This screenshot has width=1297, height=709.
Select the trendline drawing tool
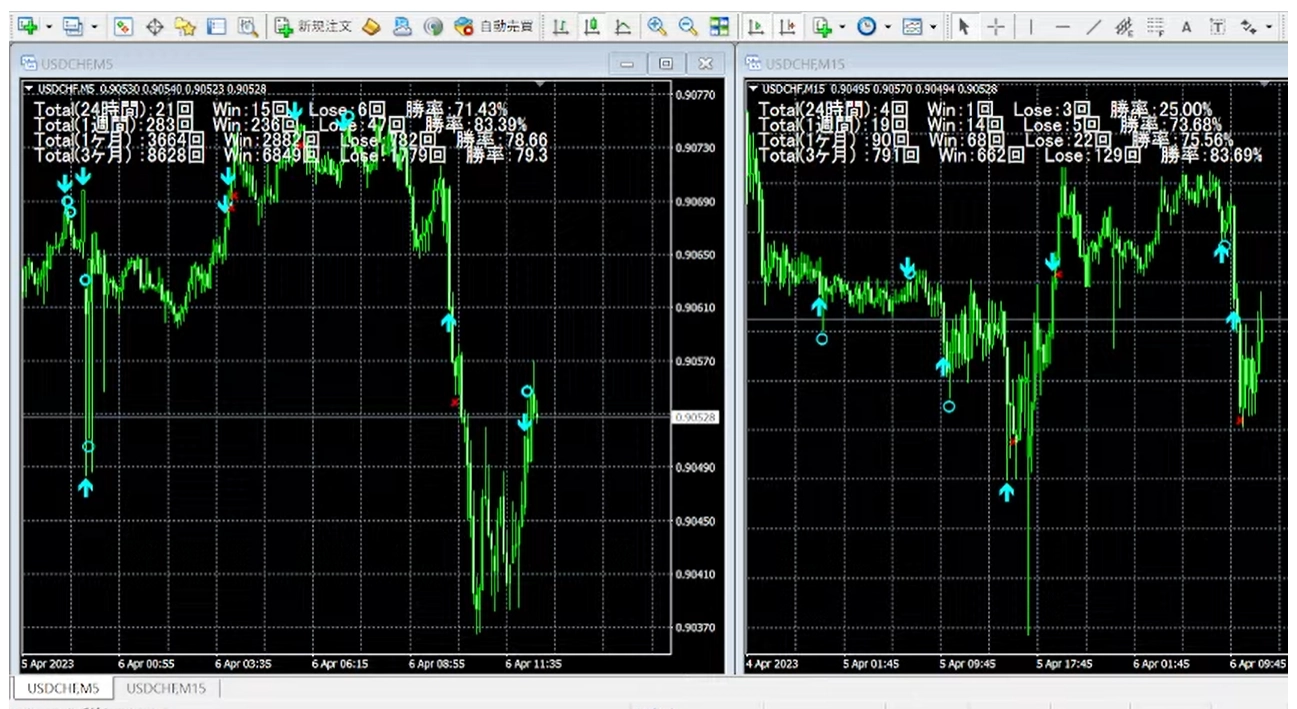(x=1093, y=27)
